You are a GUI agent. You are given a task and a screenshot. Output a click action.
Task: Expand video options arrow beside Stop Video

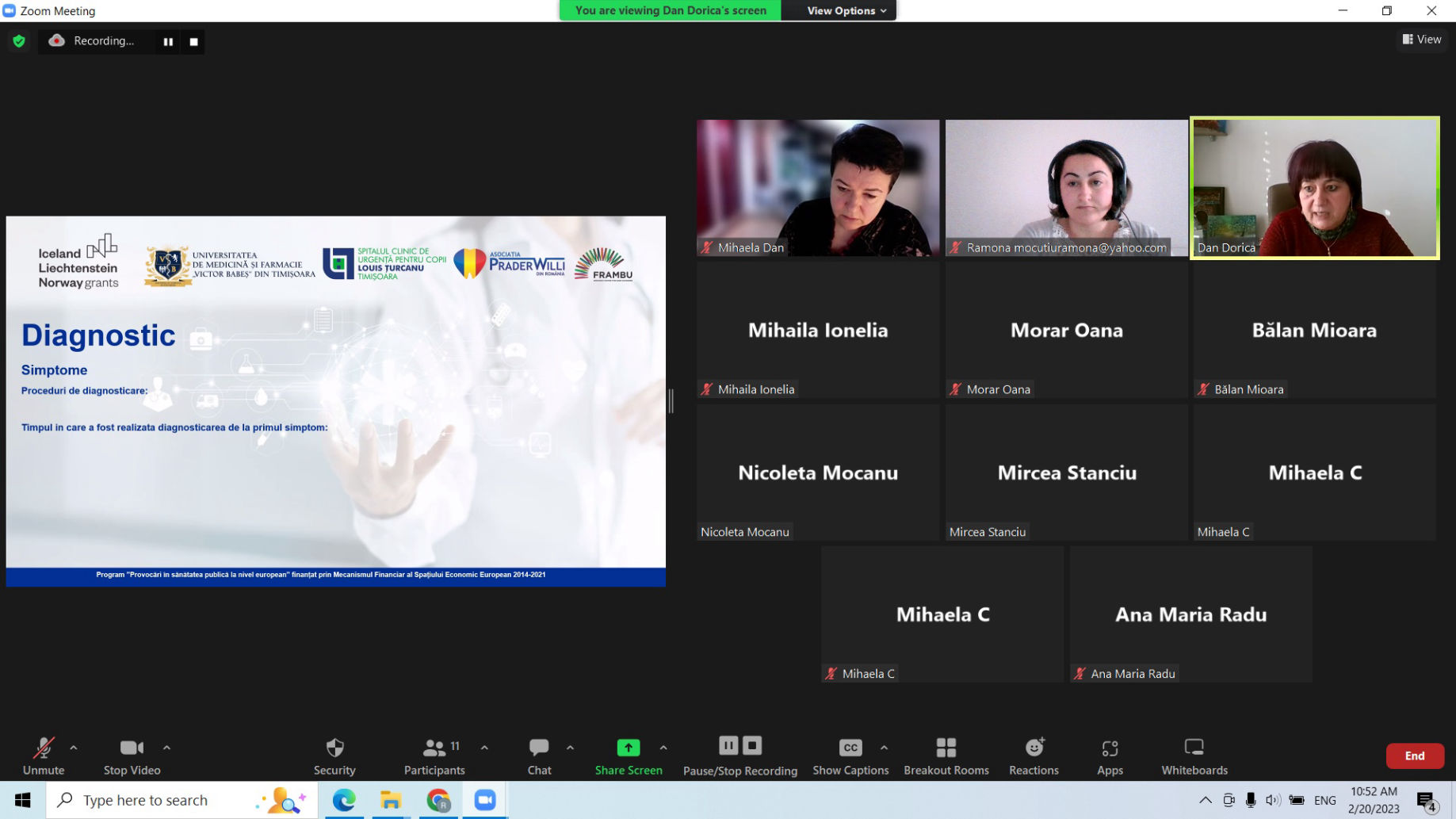(x=166, y=747)
